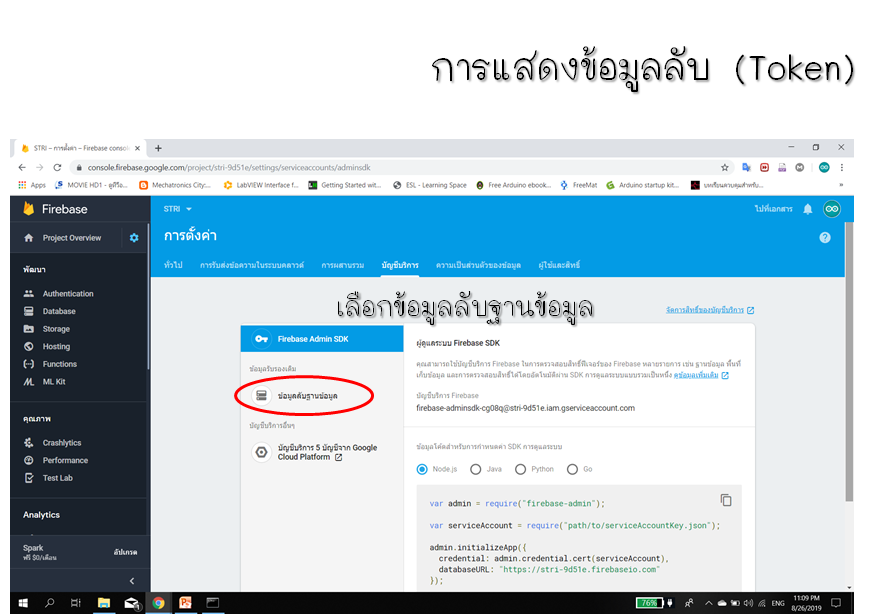Open the FreeMat bookmark

[579, 185]
